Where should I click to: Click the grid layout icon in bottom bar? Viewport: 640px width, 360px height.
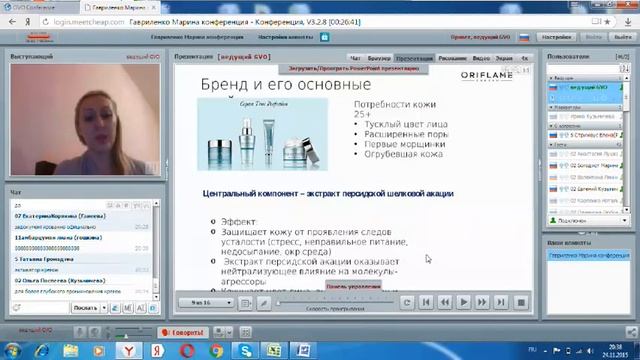[245, 332]
